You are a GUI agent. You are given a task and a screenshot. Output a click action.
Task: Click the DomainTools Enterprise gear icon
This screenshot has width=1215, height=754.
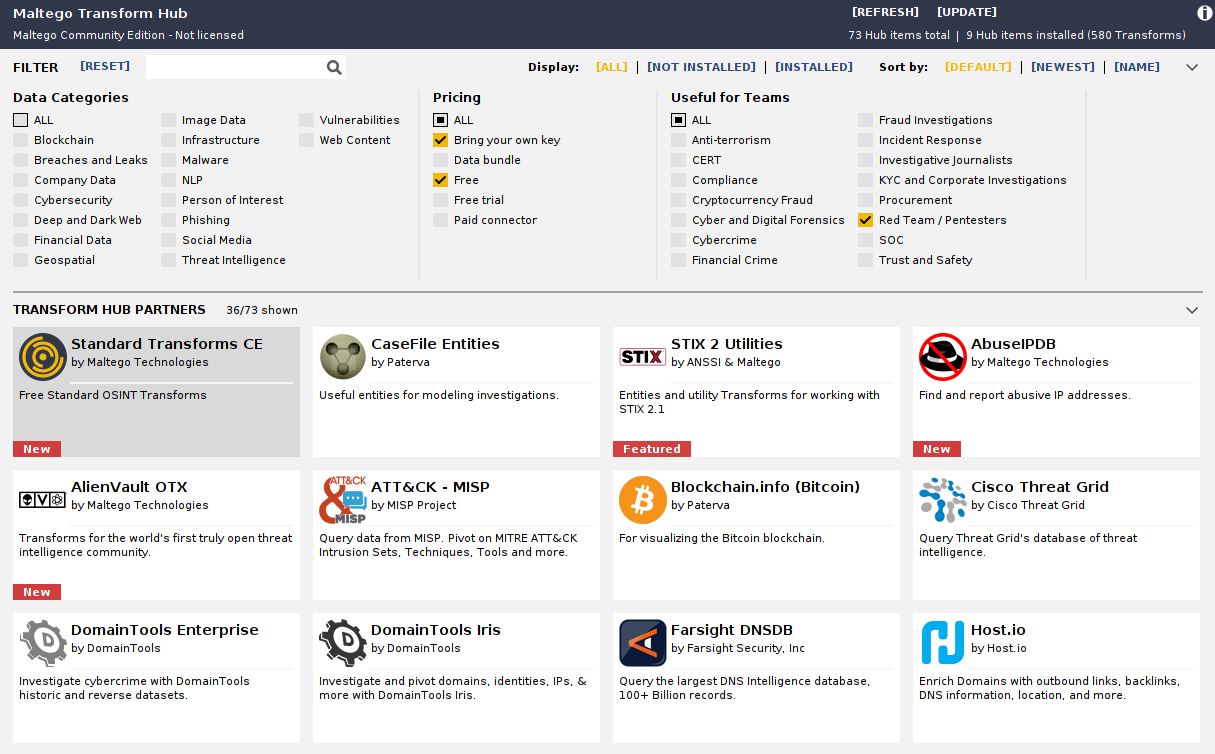pyautogui.click(x=43, y=643)
